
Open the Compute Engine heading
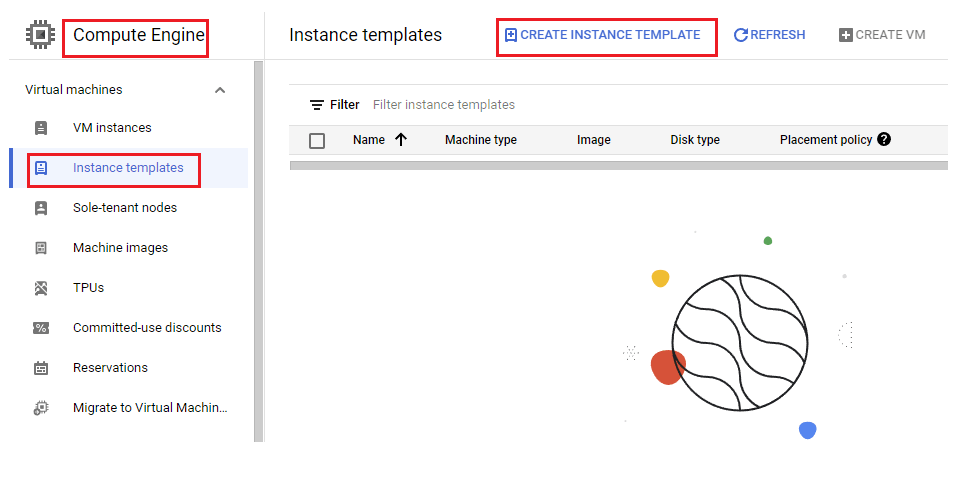pyautogui.click(x=139, y=35)
